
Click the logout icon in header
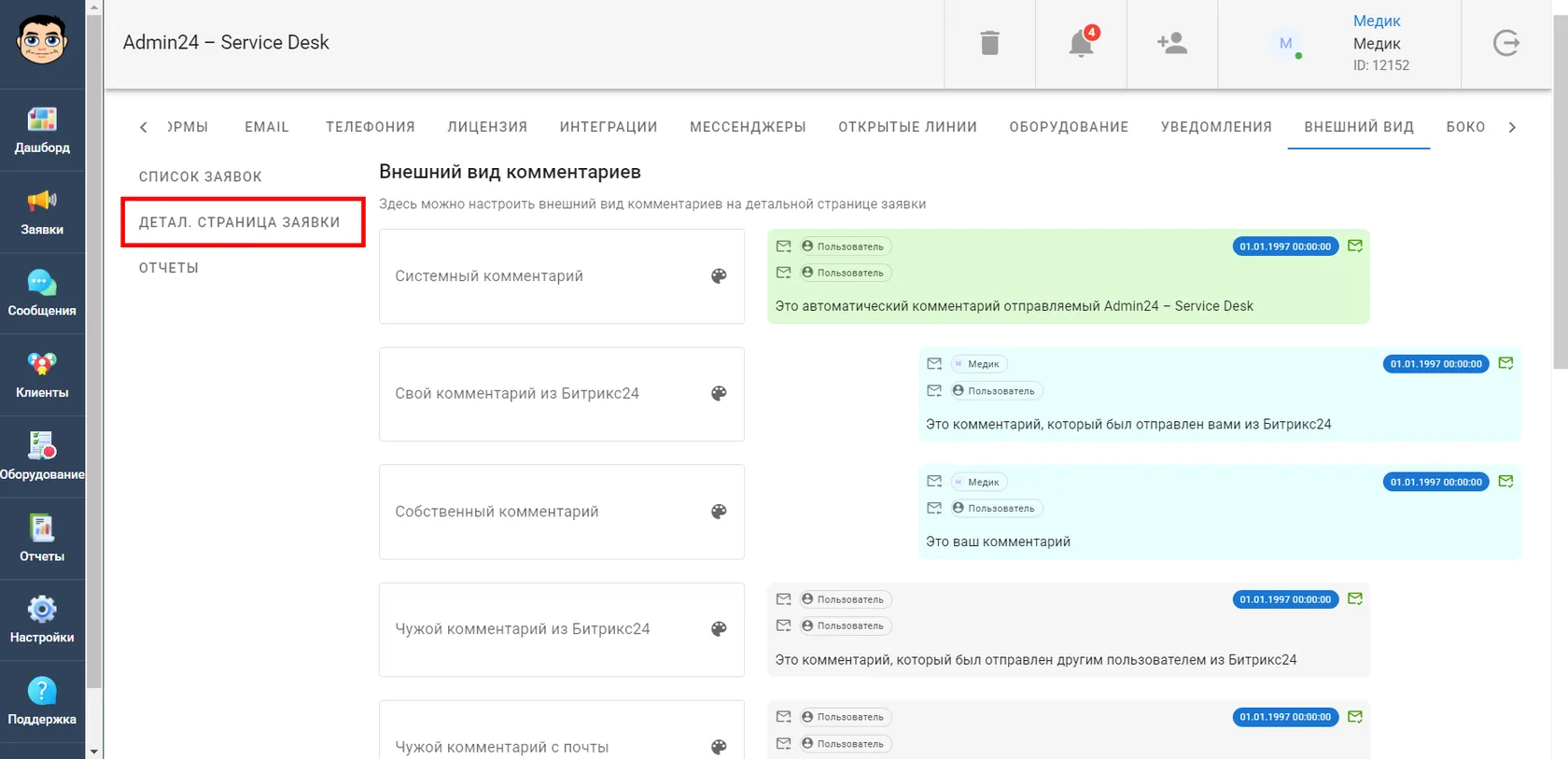click(1506, 43)
